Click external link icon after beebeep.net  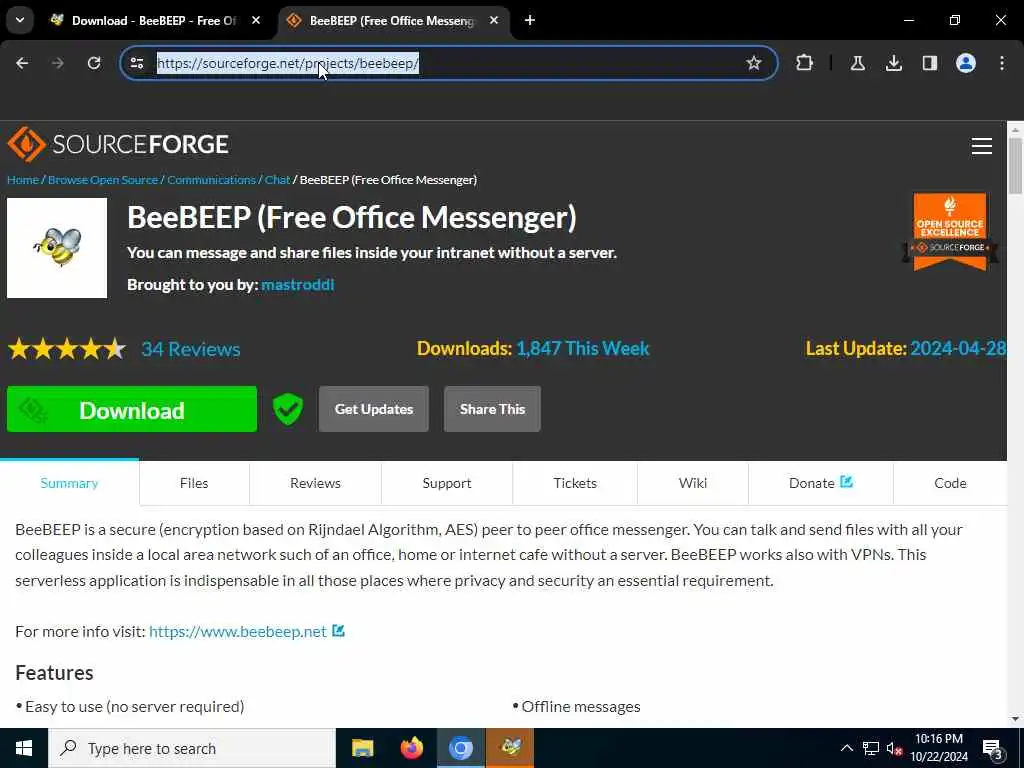(x=338, y=631)
